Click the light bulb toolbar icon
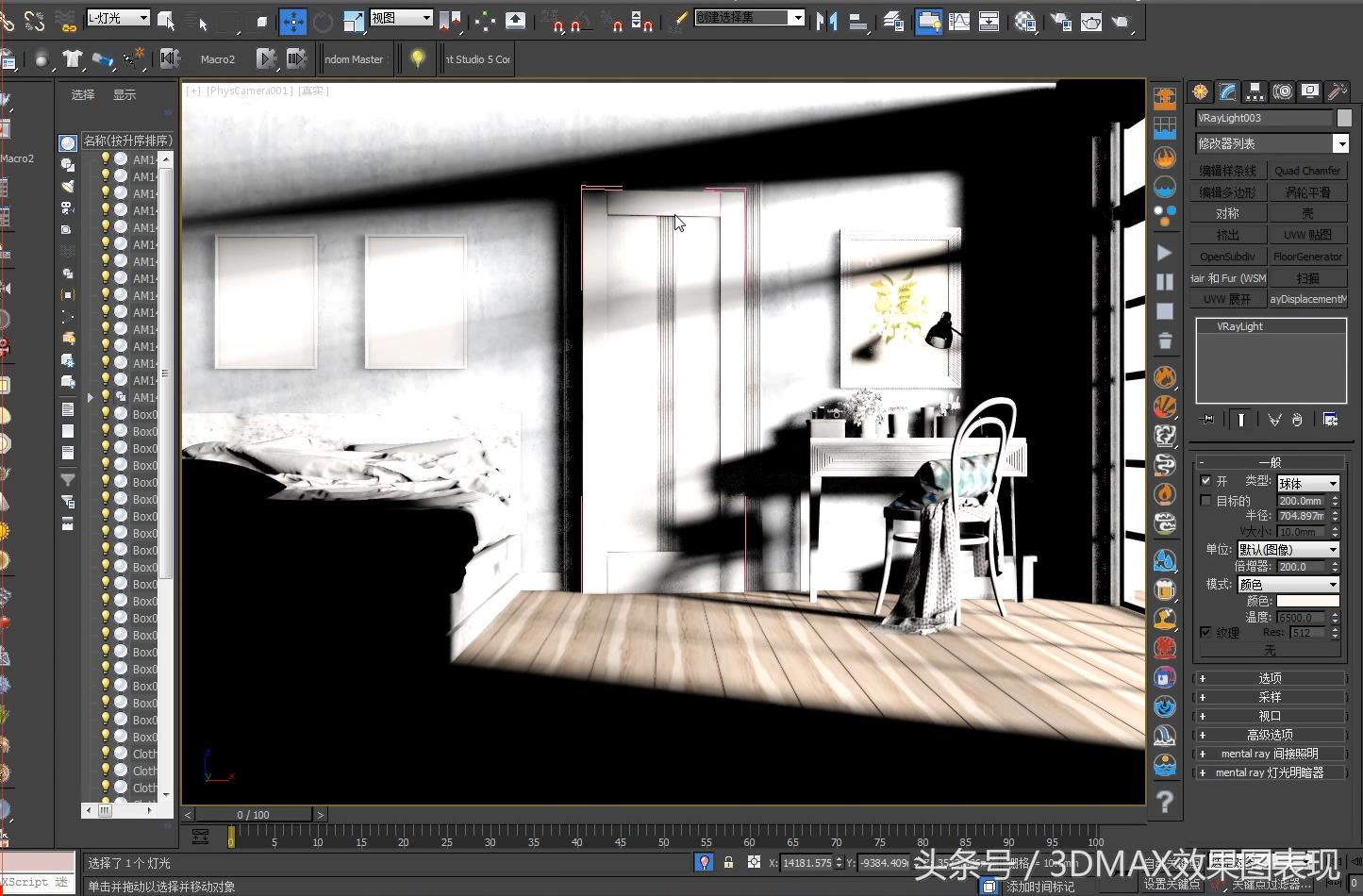1363x896 pixels. (417, 59)
